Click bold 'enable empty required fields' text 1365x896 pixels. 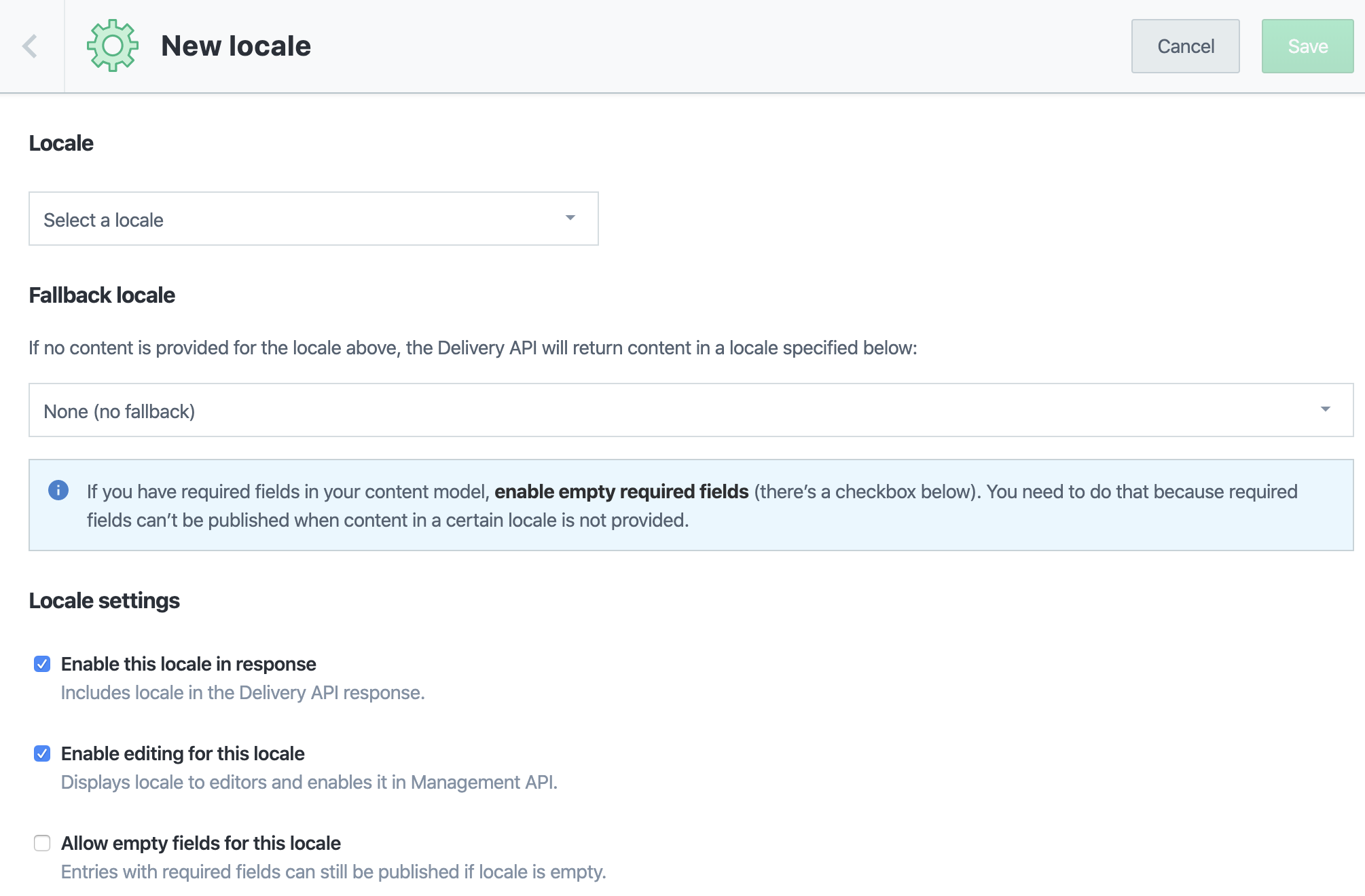[x=621, y=491]
